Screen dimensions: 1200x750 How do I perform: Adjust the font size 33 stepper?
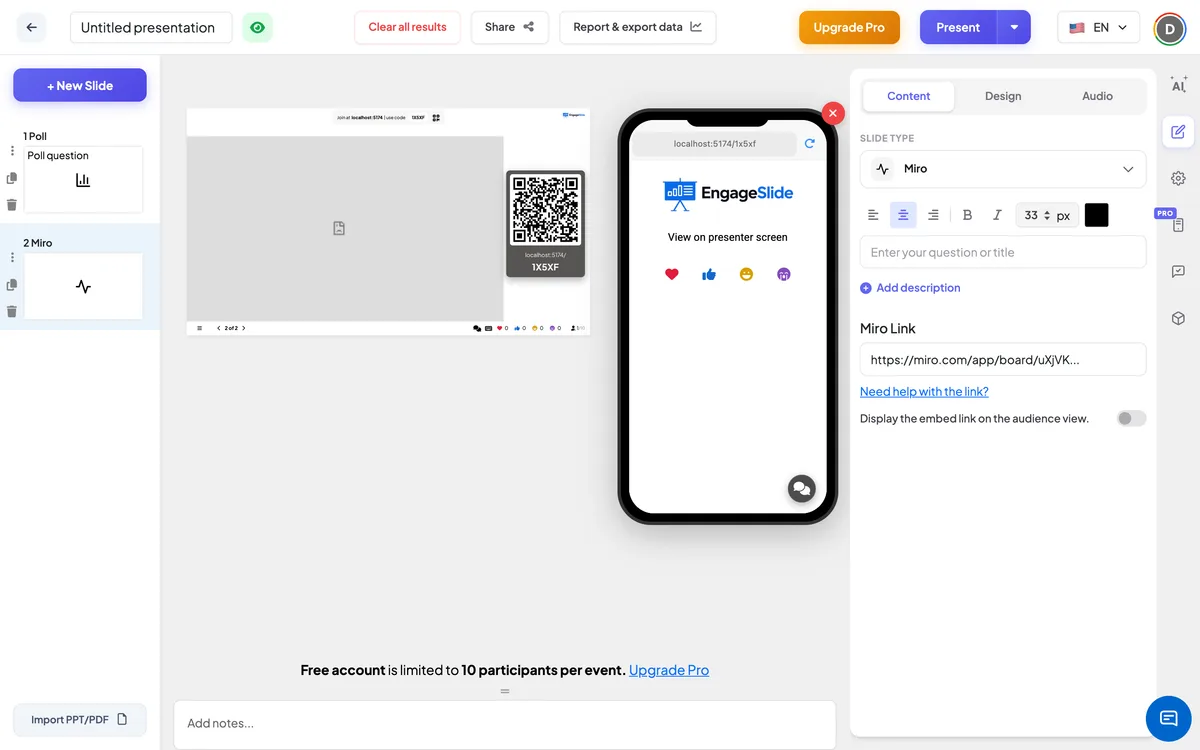click(1047, 215)
